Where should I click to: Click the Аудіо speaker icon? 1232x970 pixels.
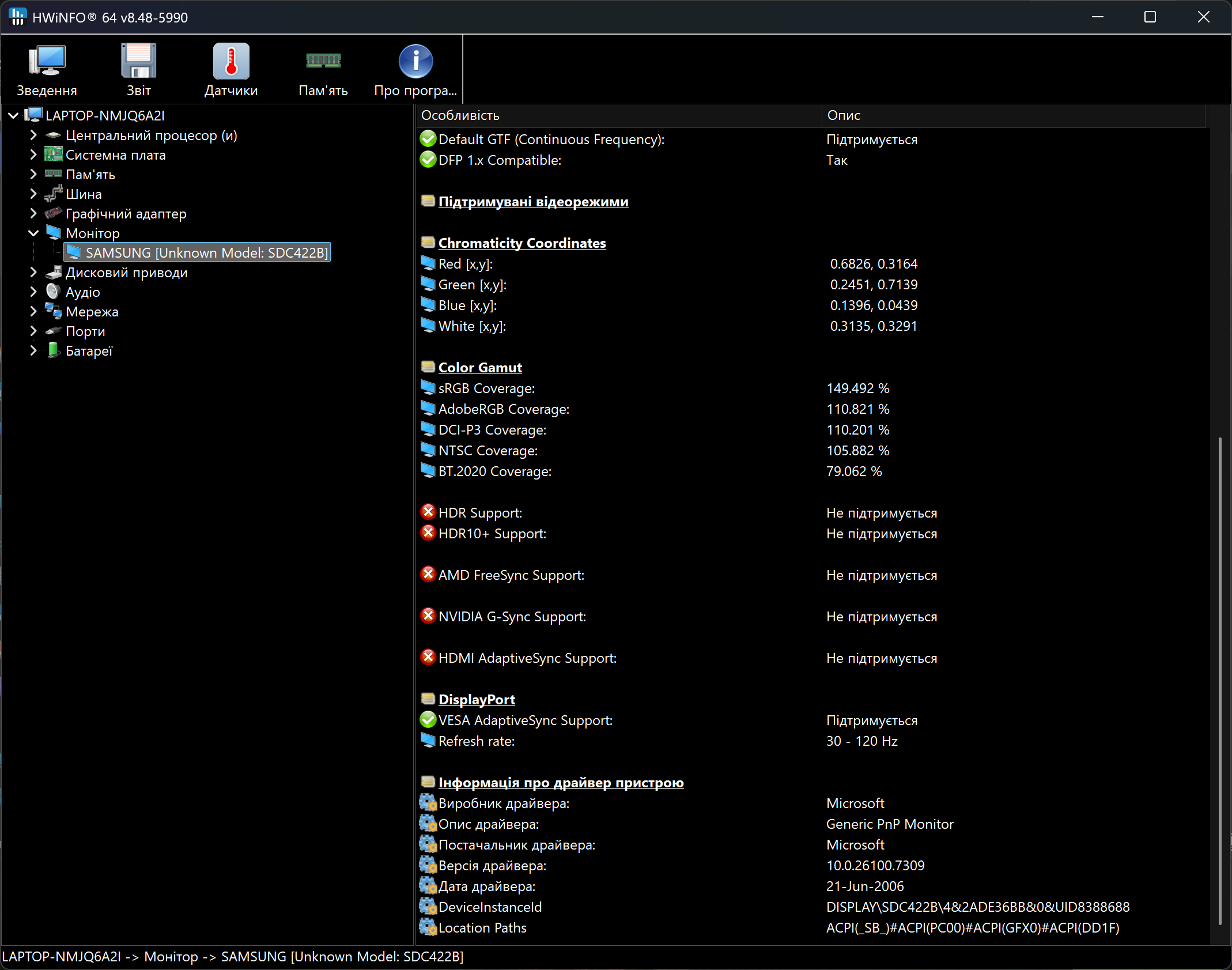pyautogui.click(x=54, y=292)
